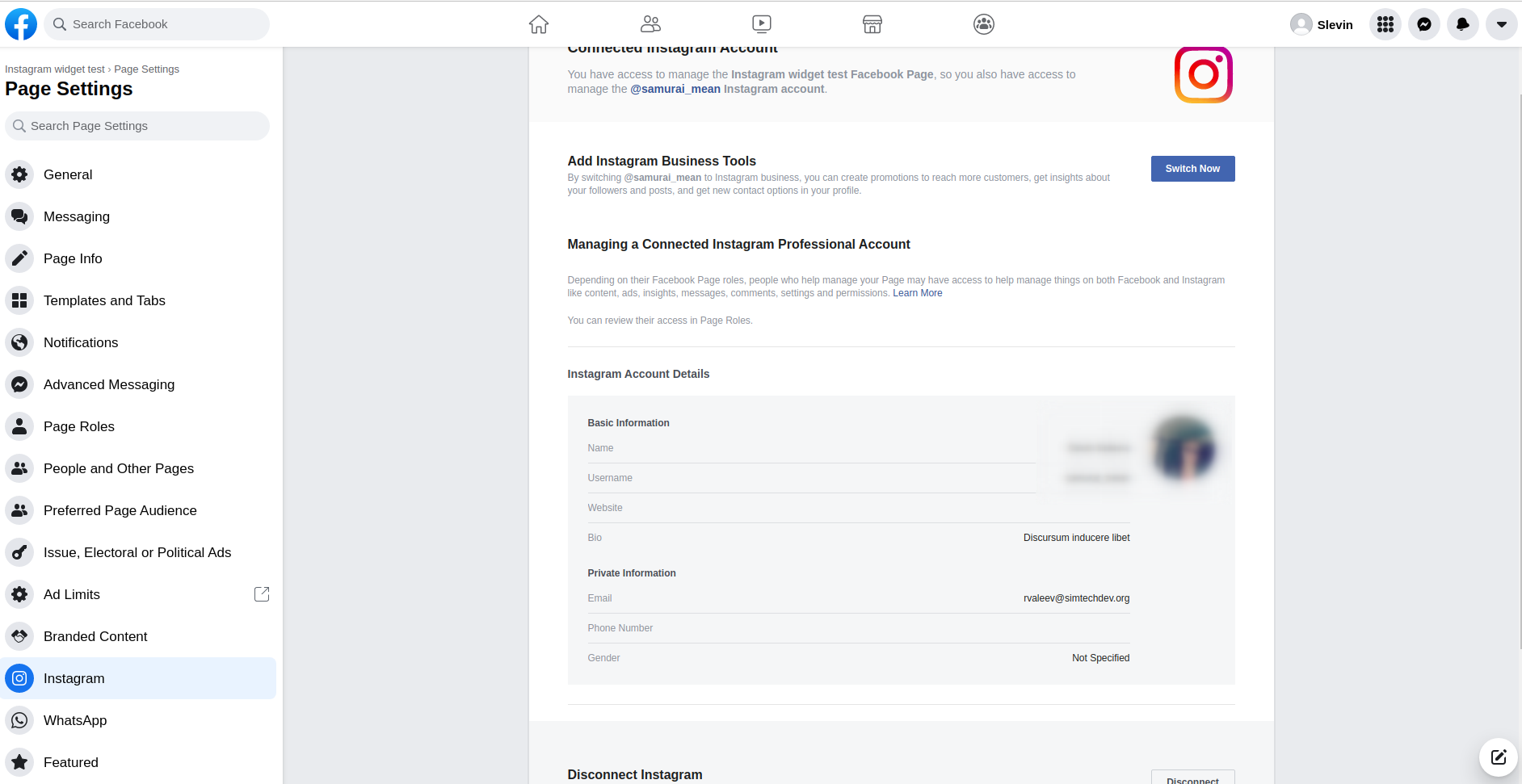Click the People and Other Pages icon
The width and height of the screenshot is (1522, 784).
[19, 468]
